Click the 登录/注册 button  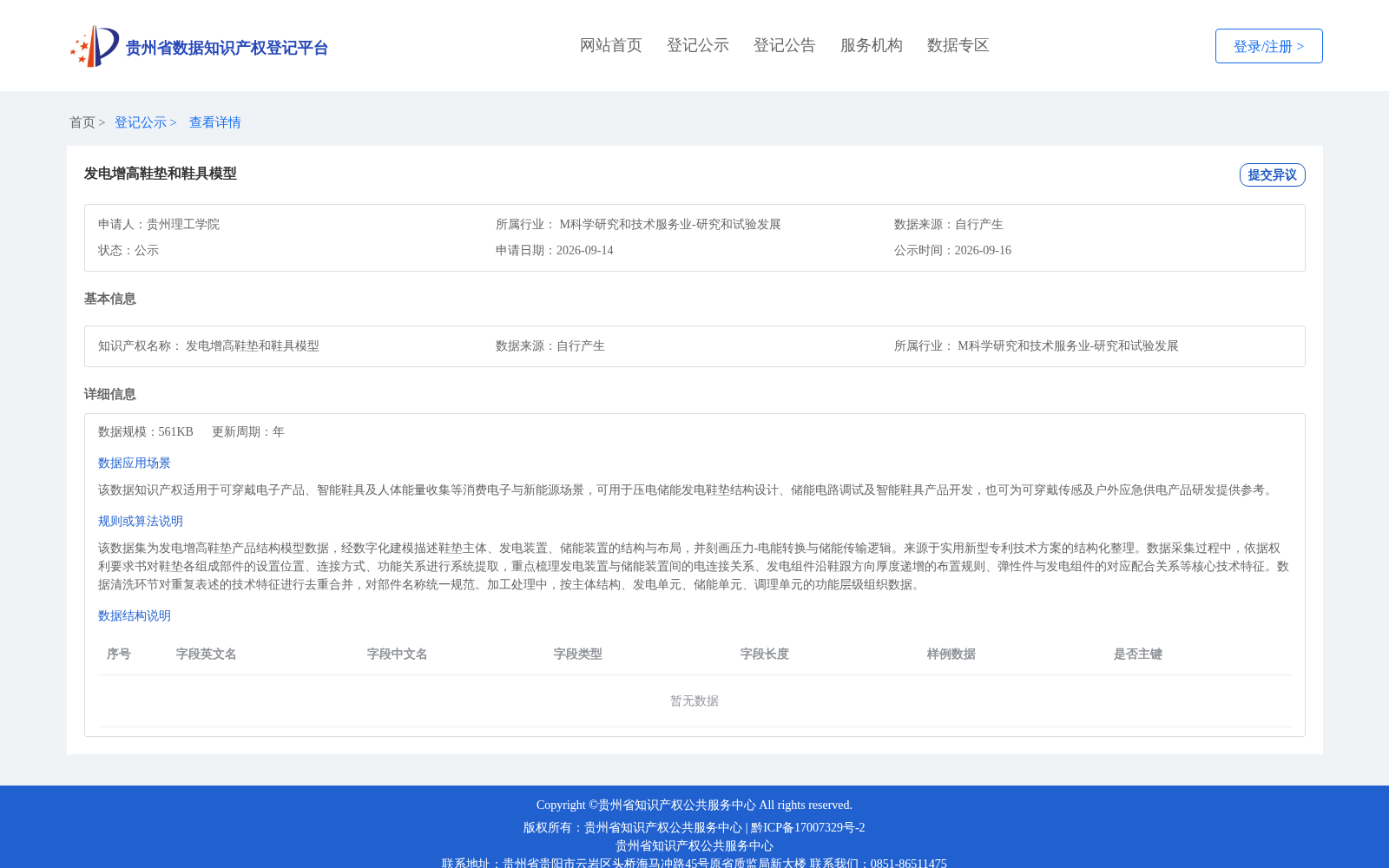click(1268, 46)
